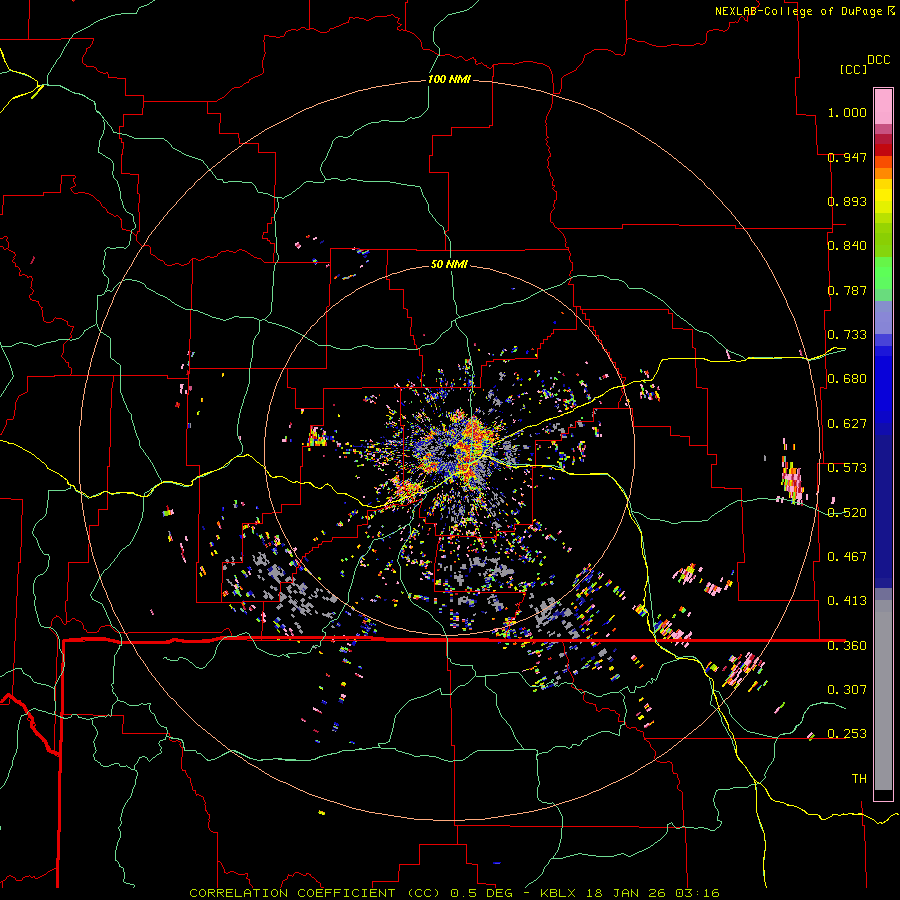
Task: Click the 0.840 value on the color scale
Action: tap(847, 246)
